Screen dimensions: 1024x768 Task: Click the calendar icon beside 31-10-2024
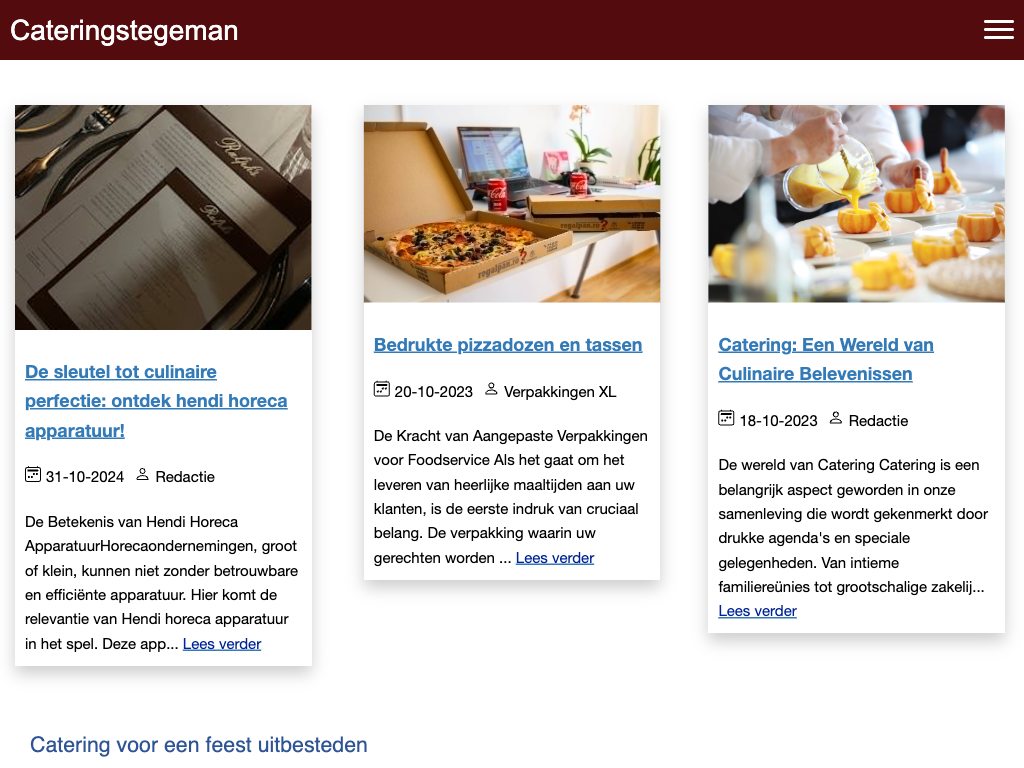coord(33,475)
